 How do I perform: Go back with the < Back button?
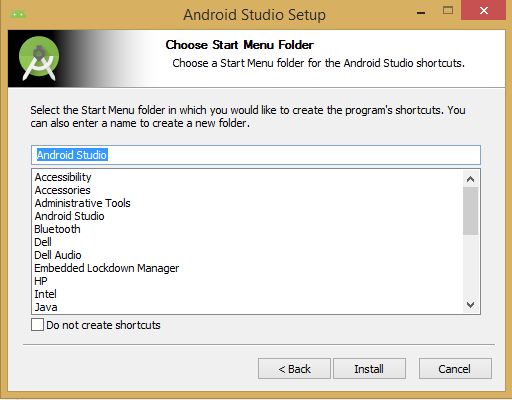click(x=294, y=369)
